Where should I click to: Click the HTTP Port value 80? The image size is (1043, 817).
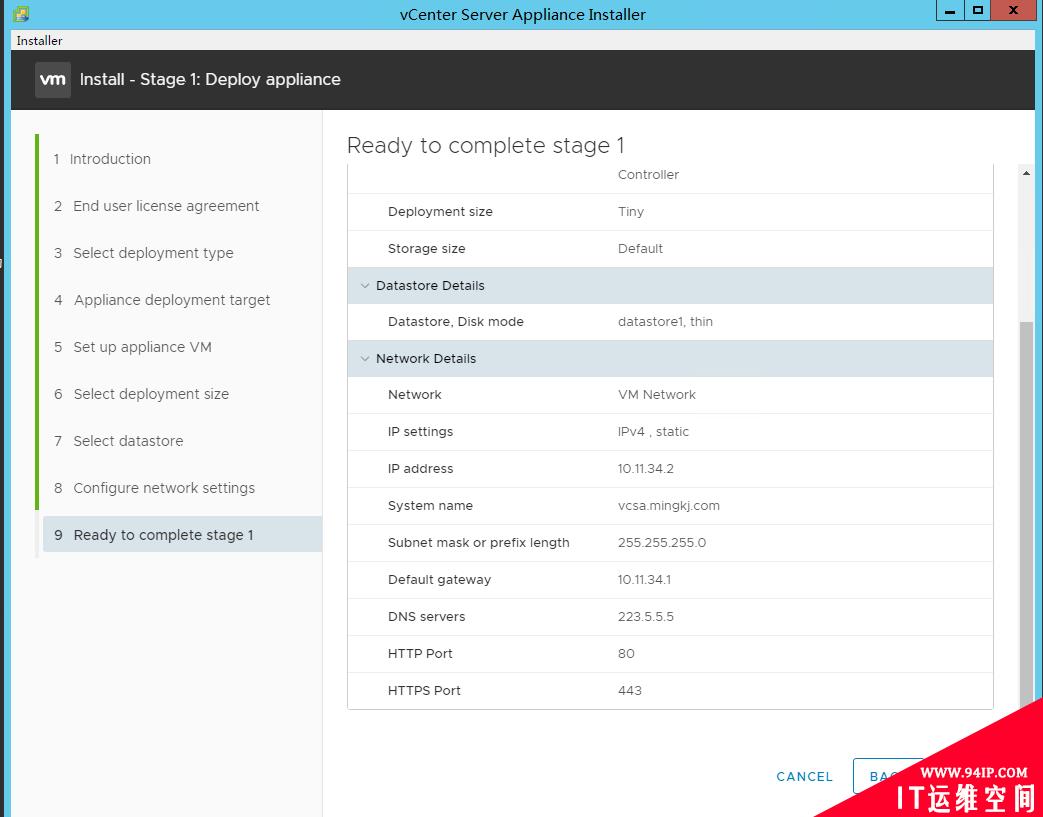point(626,654)
